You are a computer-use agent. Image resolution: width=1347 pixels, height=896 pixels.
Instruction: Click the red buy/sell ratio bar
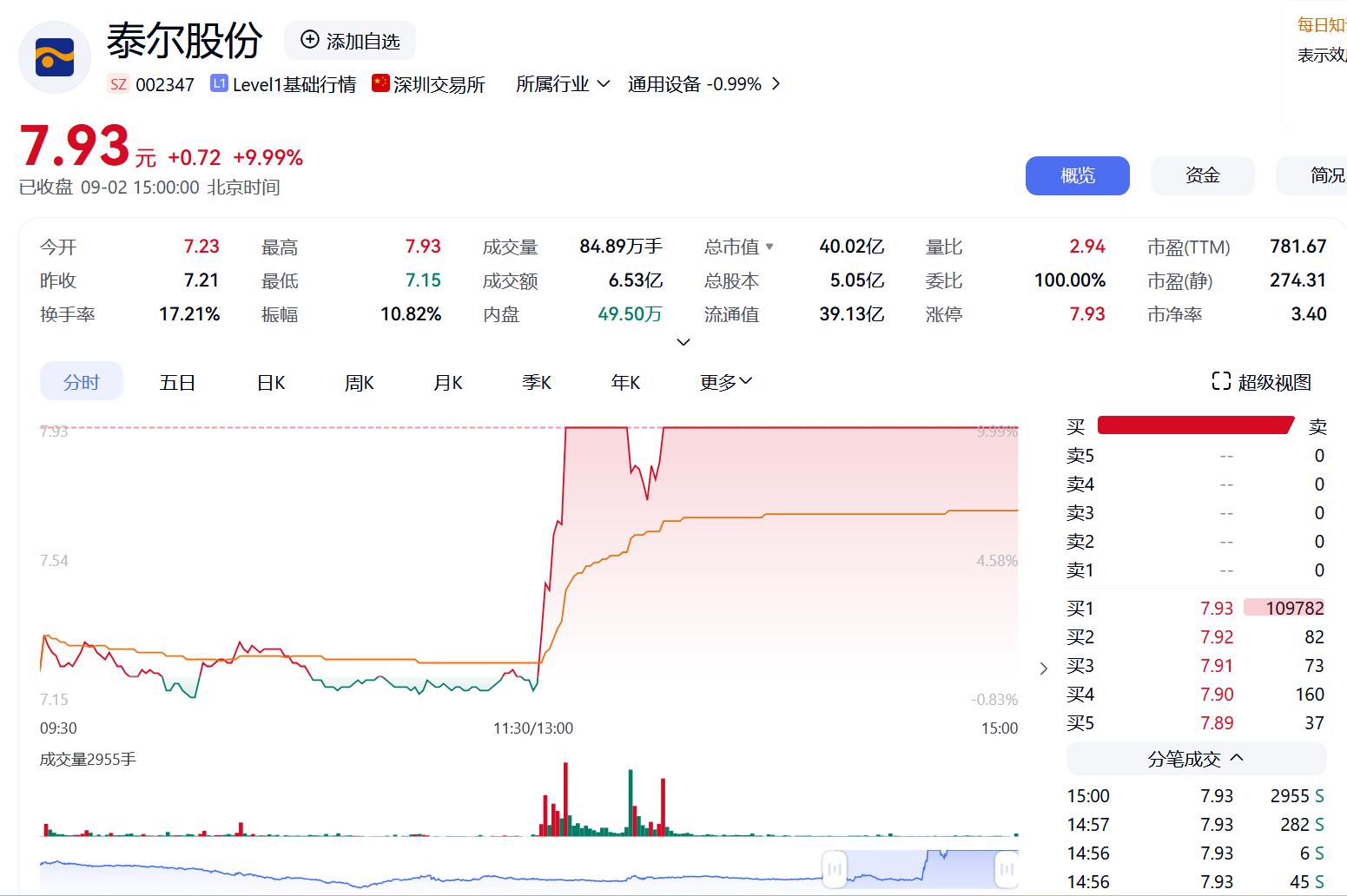pos(1196,425)
